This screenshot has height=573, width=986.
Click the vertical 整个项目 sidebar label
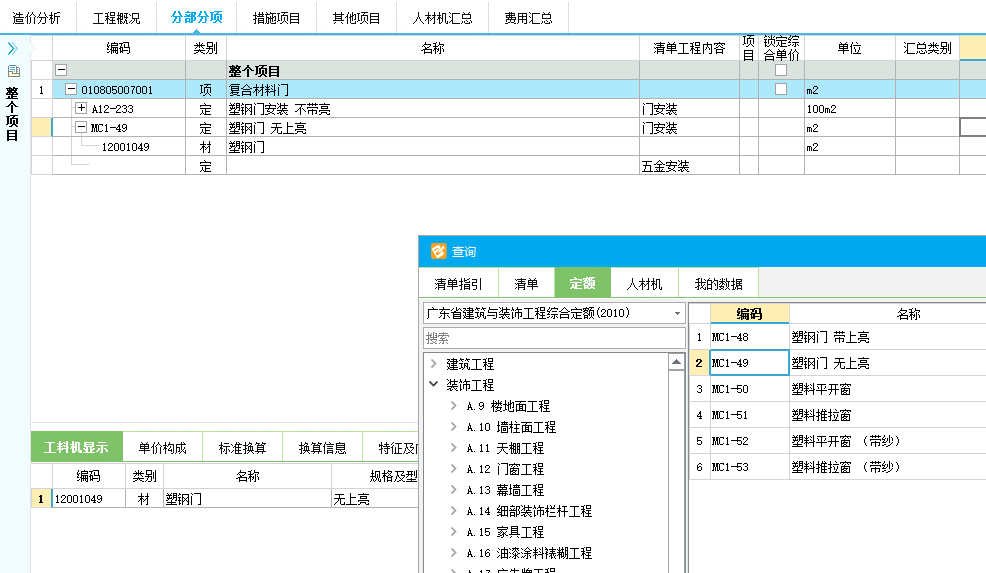tap(12, 114)
